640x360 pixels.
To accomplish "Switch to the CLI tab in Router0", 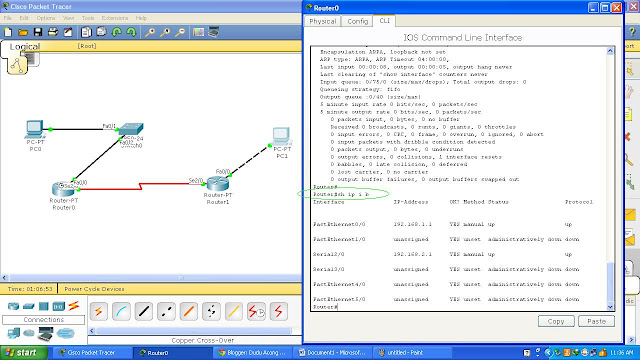I will 384,20.
